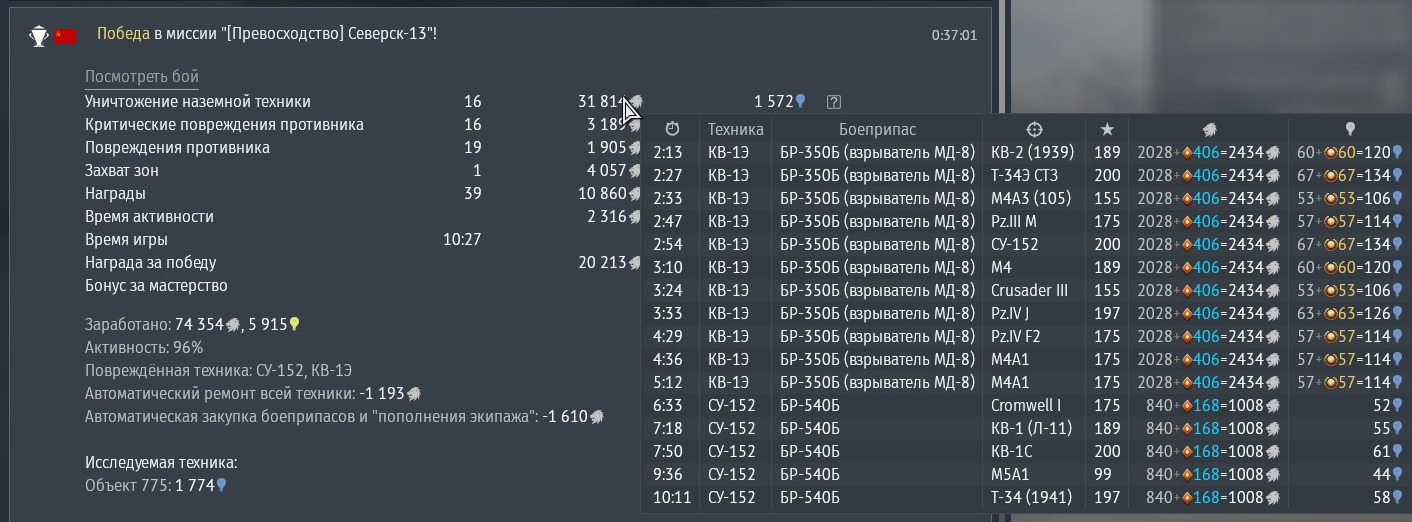Click the silver lion icon after 74 354

pos(233,325)
